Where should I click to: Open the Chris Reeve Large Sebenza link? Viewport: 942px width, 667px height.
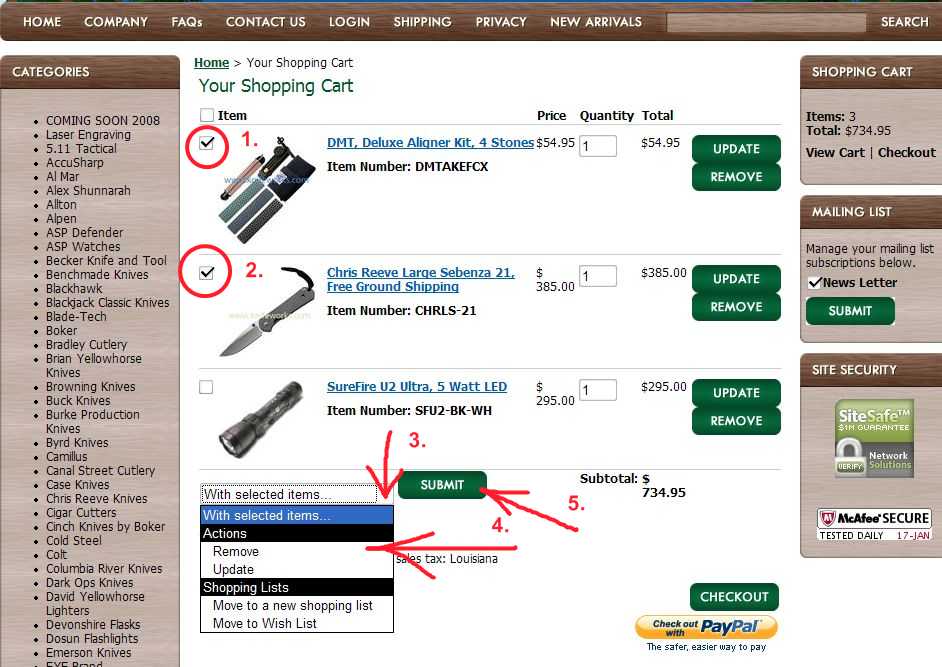pos(421,279)
